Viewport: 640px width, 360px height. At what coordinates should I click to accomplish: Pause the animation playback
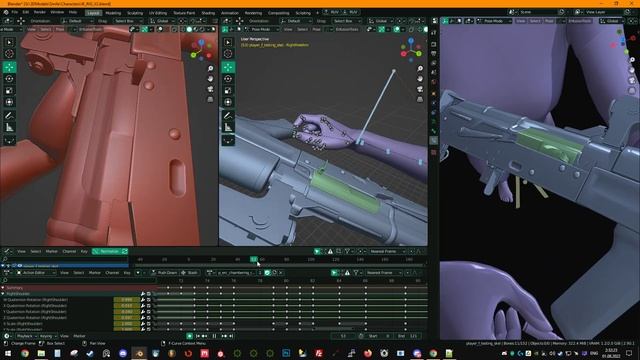pos(215,336)
